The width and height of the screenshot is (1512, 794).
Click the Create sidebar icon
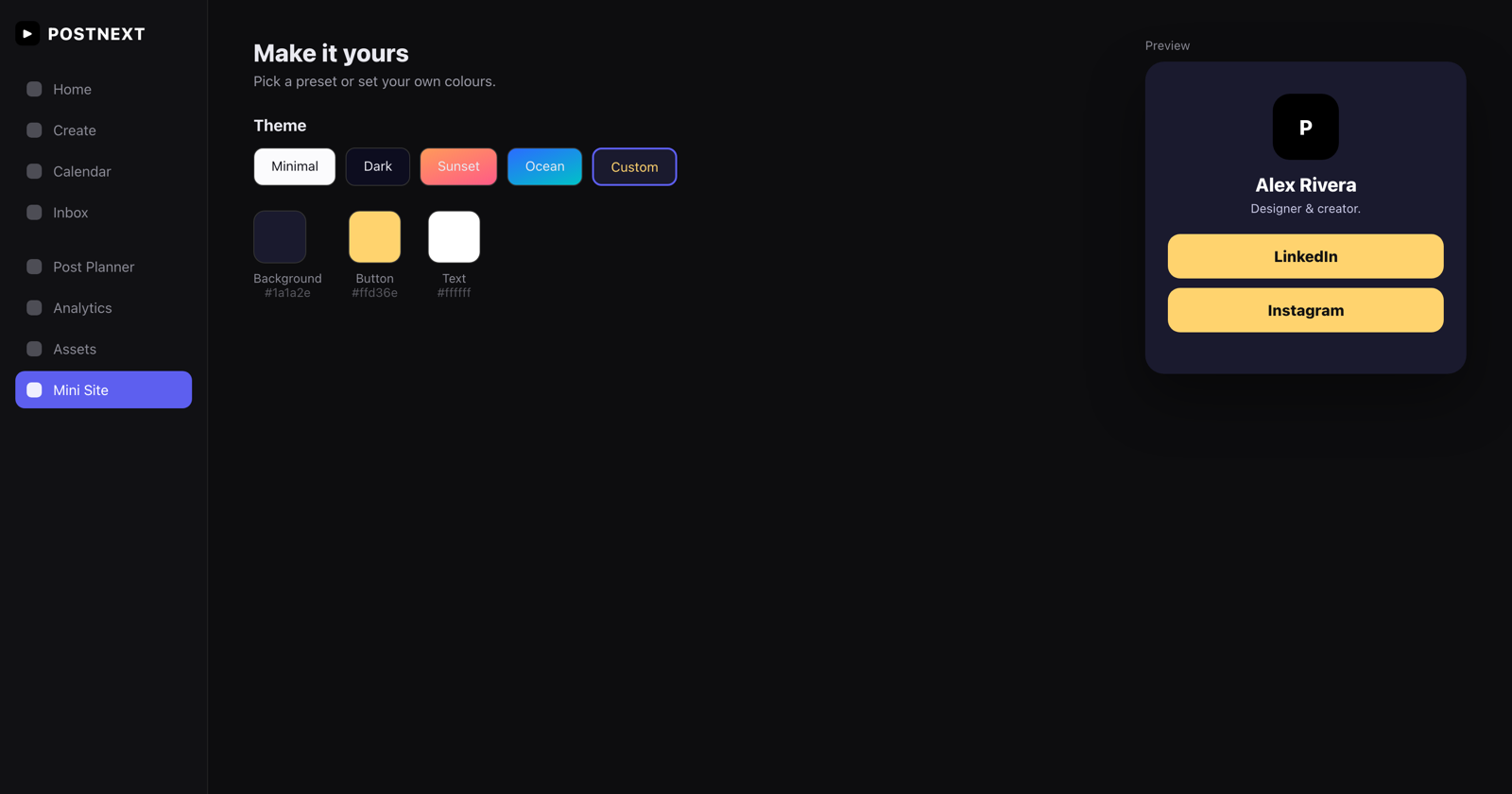click(34, 130)
